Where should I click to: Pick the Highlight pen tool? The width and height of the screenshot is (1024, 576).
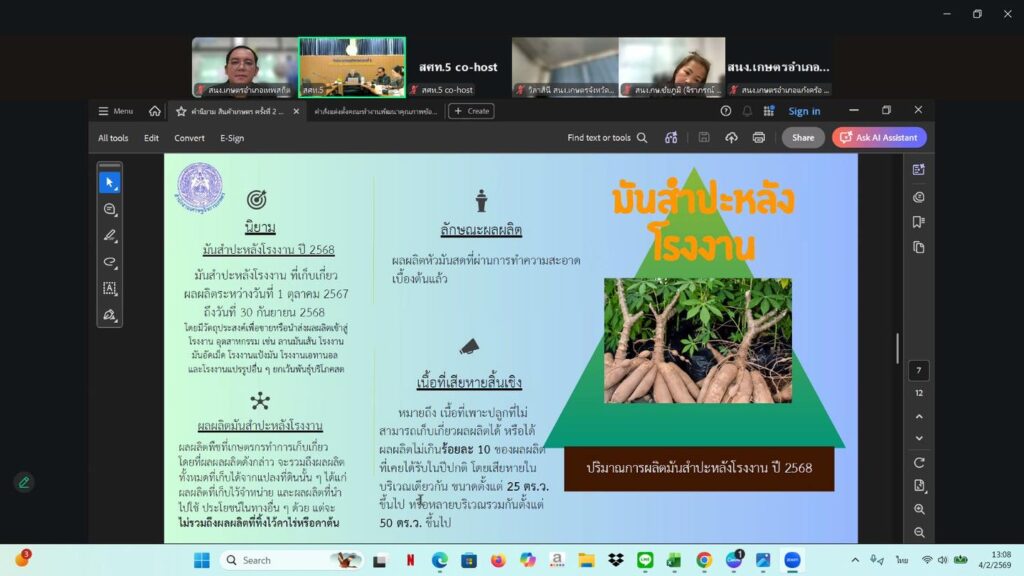coord(110,235)
